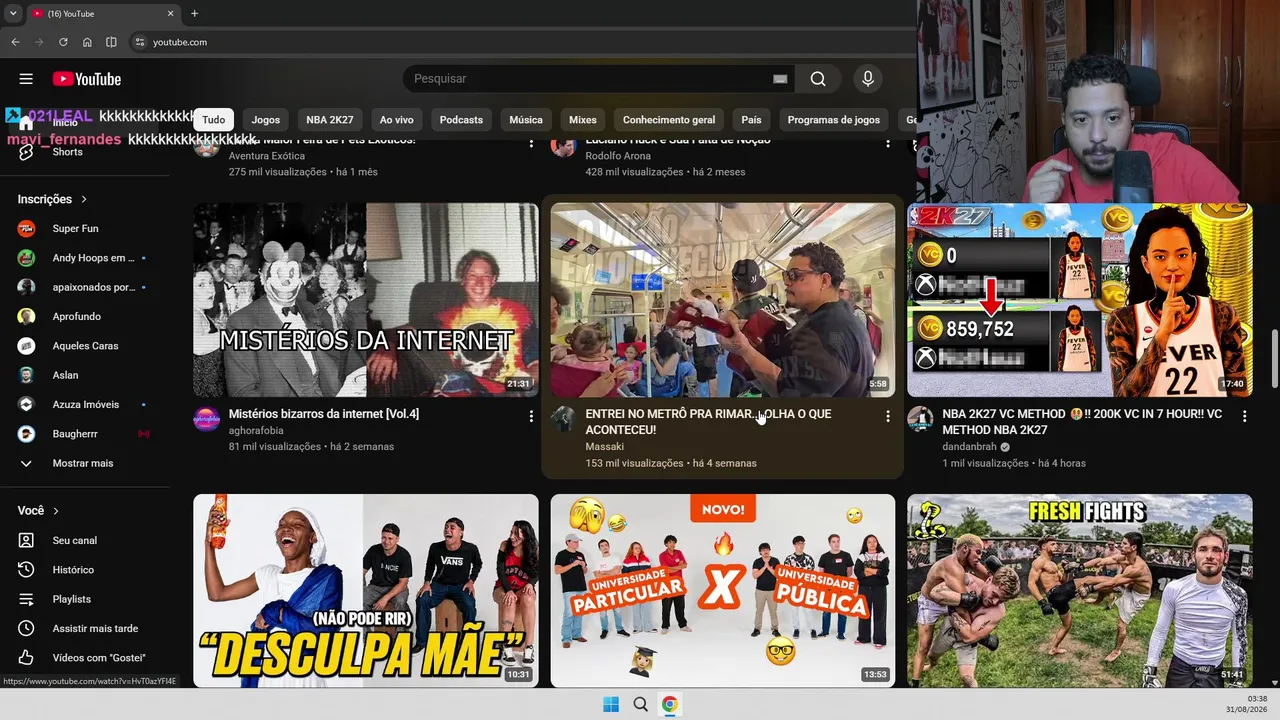This screenshot has height=720, width=1280.
Task: Reload the YouTube page
Action: 63,42
